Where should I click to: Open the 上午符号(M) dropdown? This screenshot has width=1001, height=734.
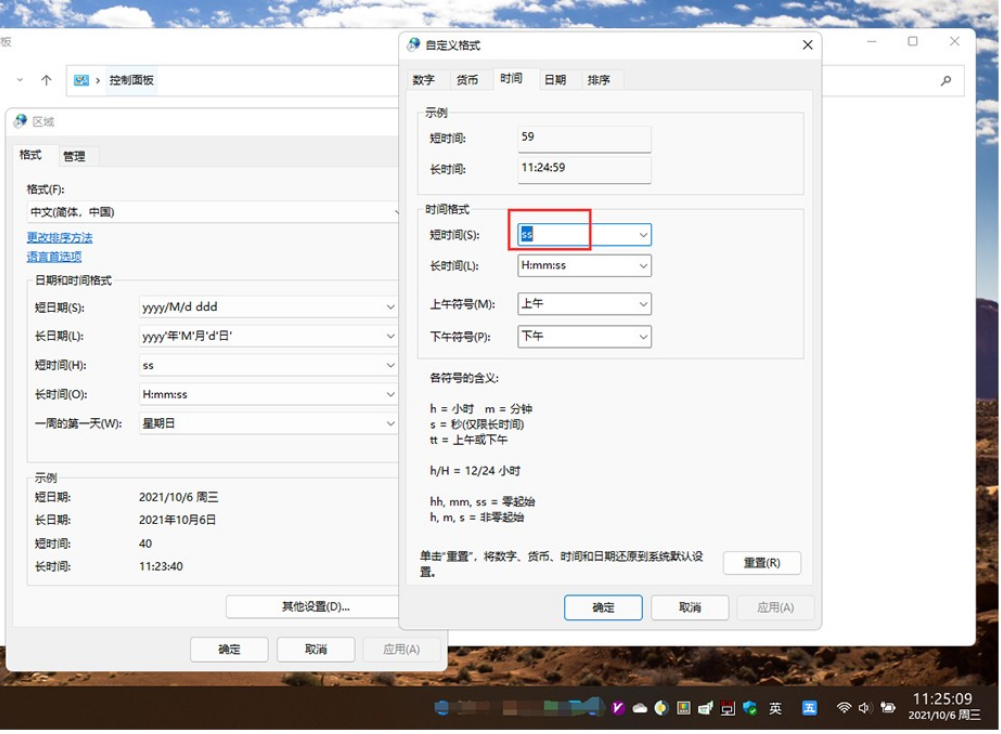(642, 304)
